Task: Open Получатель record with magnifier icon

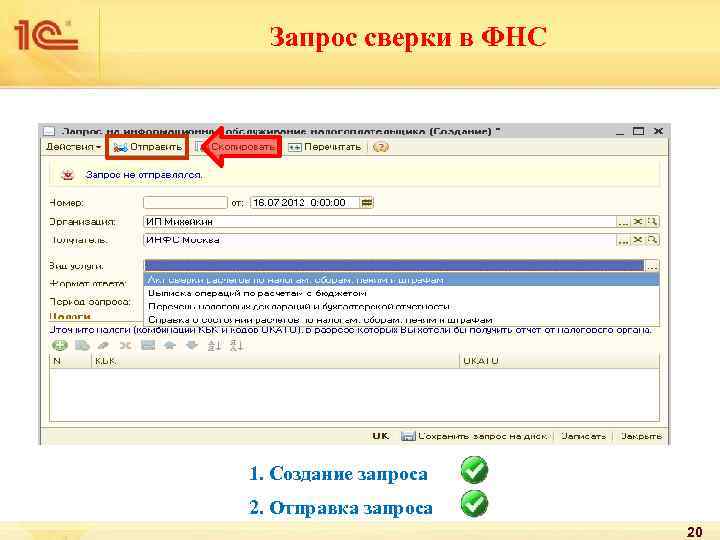Action: pos(652,240)
